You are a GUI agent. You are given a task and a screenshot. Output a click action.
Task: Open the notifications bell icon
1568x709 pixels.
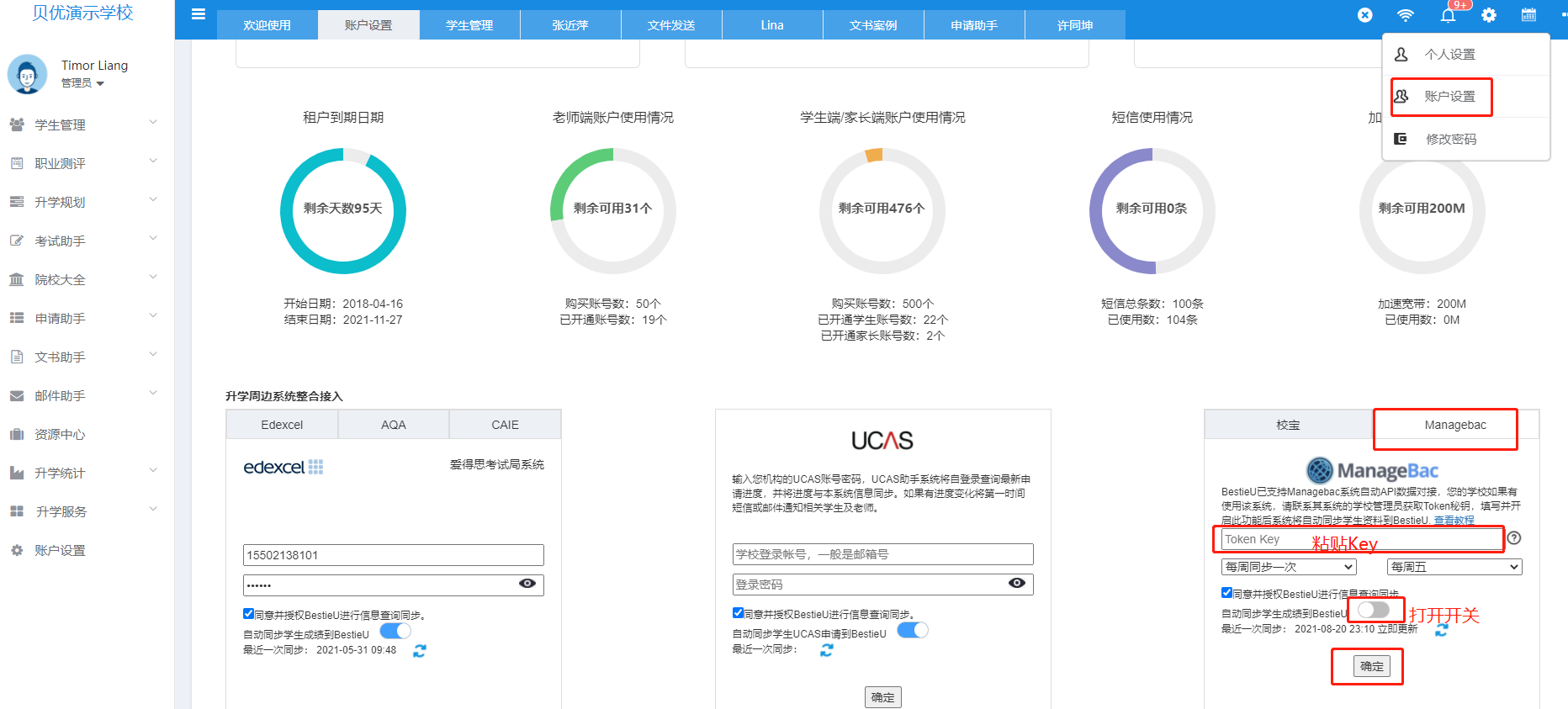1448,15
